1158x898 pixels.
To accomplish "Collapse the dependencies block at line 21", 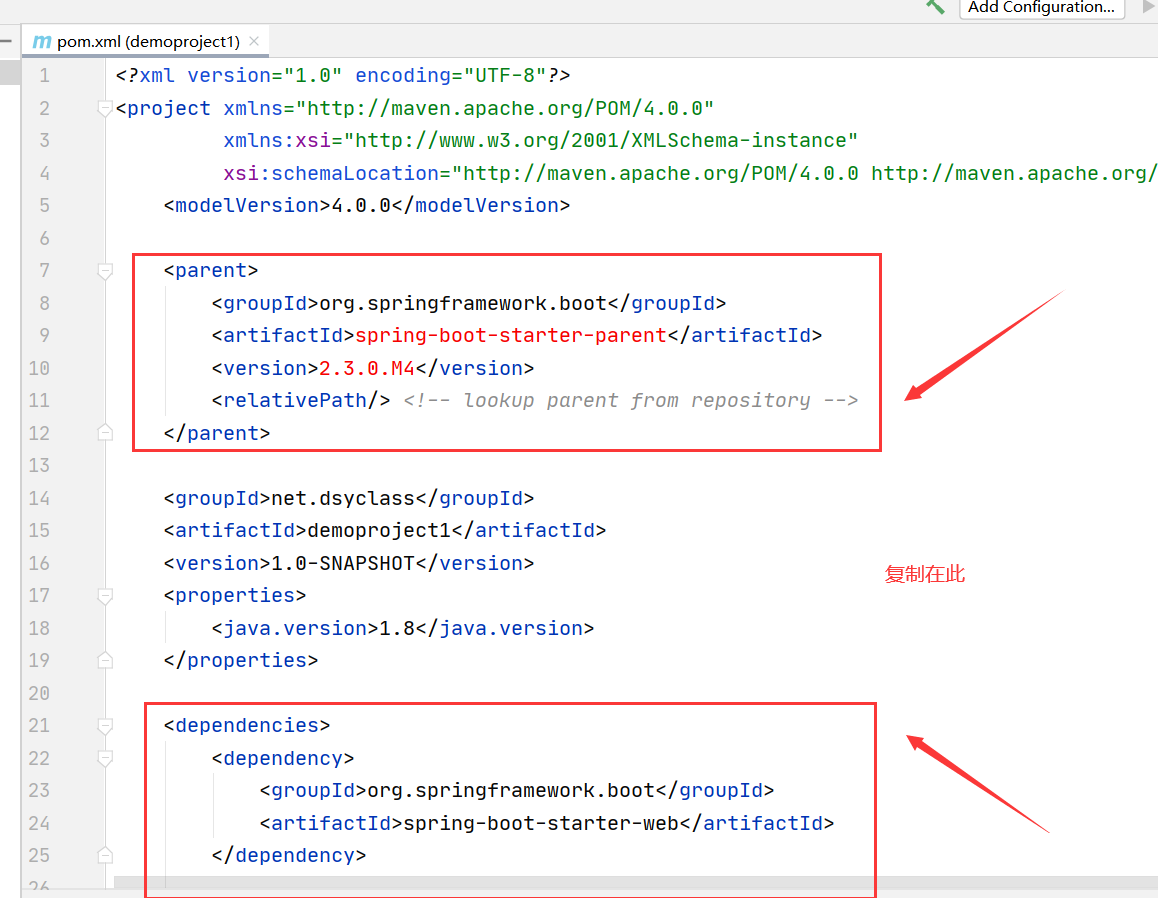I will [105, 725].
